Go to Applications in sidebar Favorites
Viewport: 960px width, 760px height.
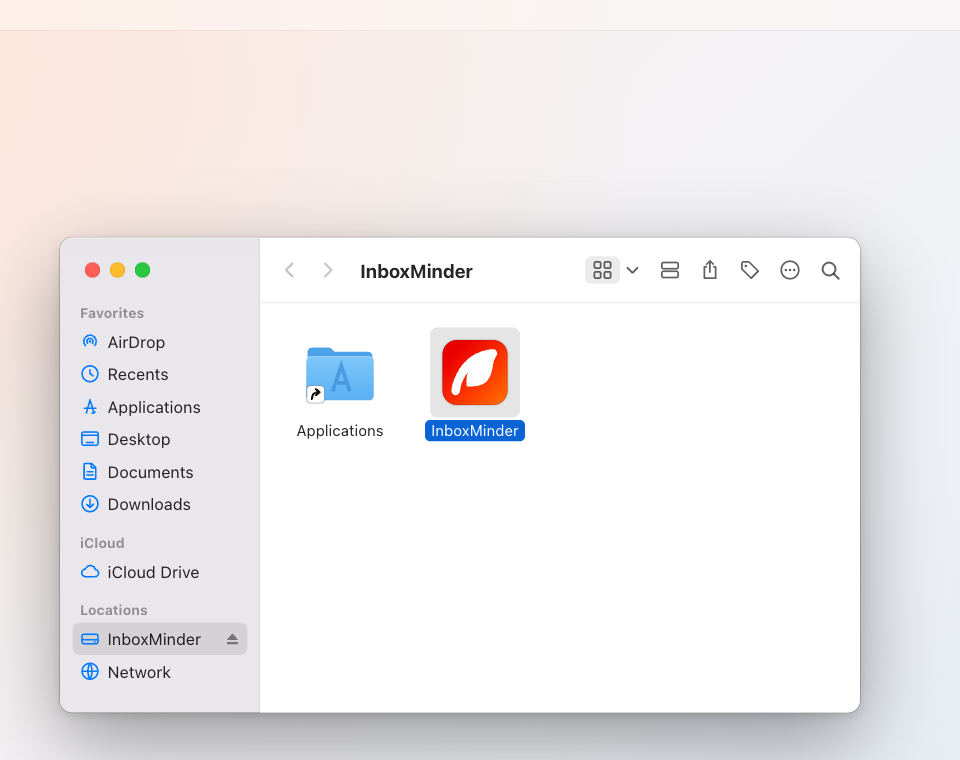click(160, 407)
